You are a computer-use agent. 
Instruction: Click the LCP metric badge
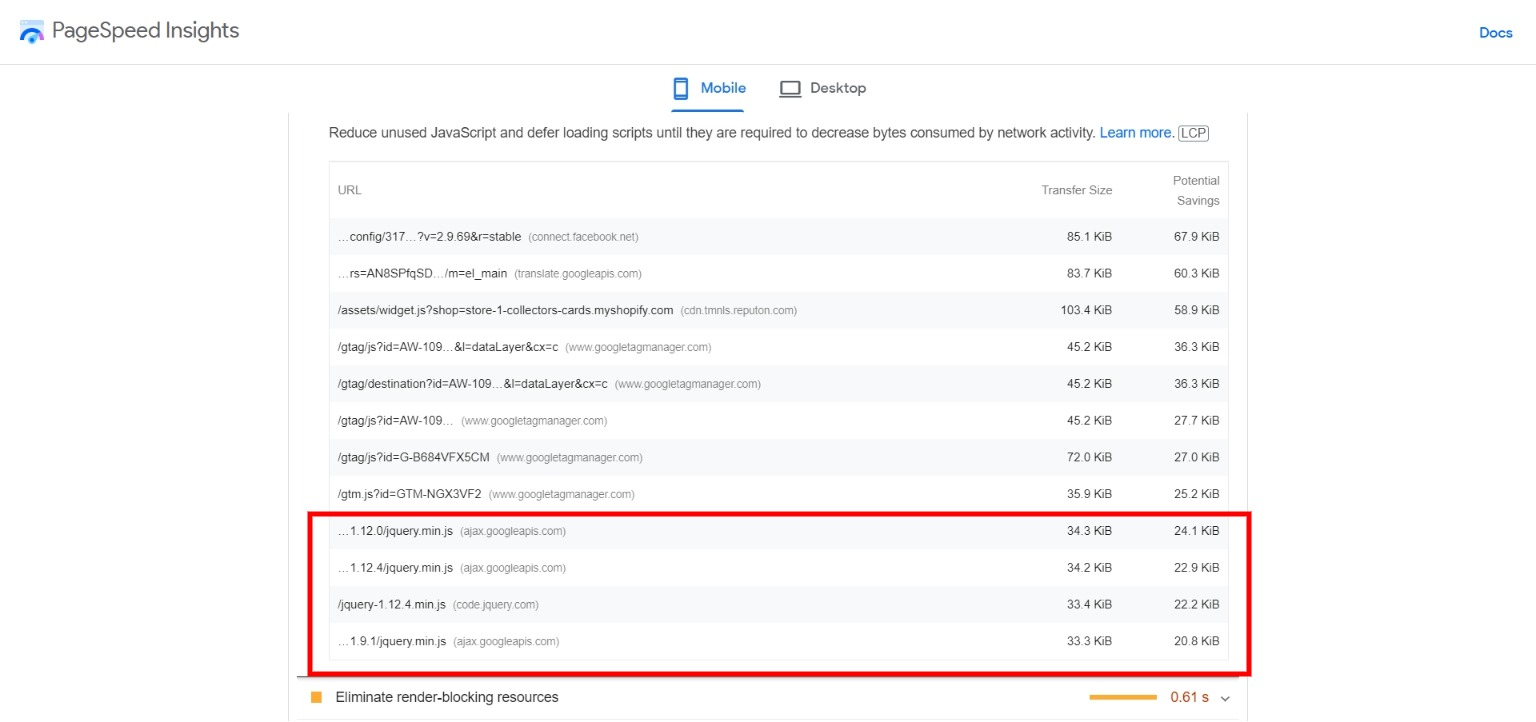(x=1193, y=133)
